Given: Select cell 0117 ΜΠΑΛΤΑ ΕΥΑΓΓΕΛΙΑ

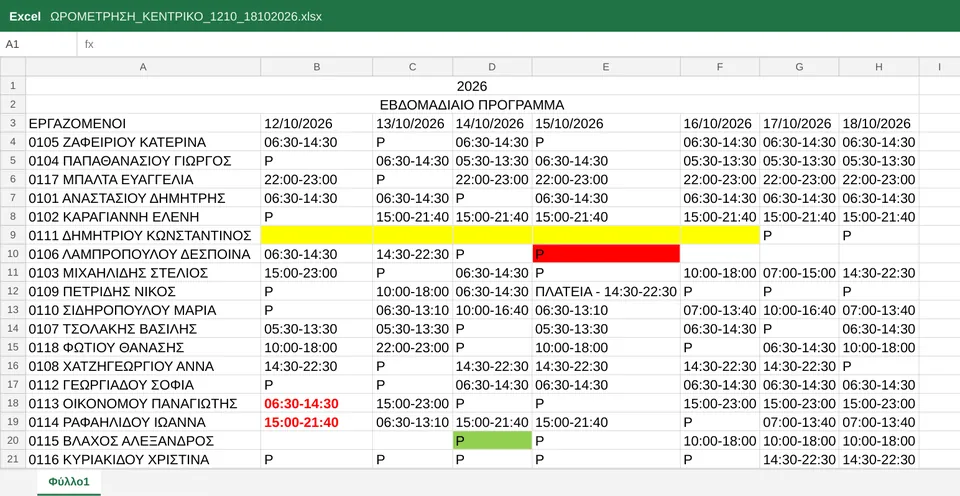Looking at the screenshot, I should (143, 179).
